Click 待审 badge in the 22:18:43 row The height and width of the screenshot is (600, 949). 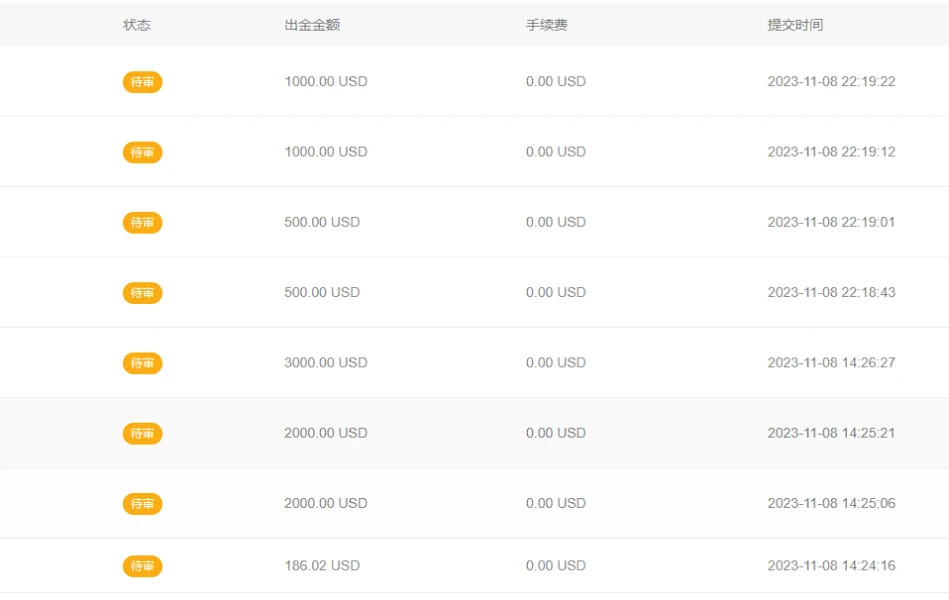[x=142, y=293]
